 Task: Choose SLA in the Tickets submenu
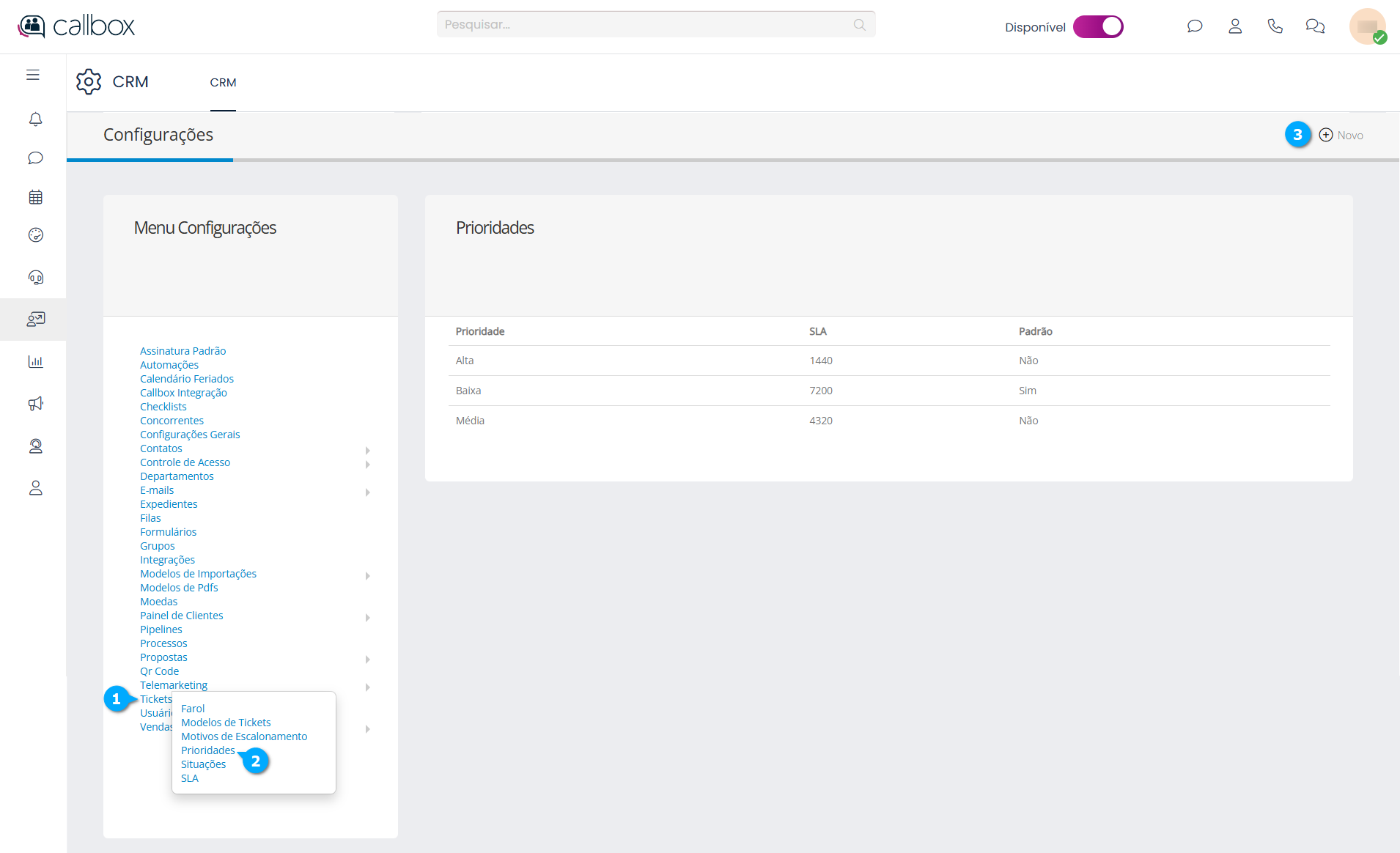(x=190, y=778)
